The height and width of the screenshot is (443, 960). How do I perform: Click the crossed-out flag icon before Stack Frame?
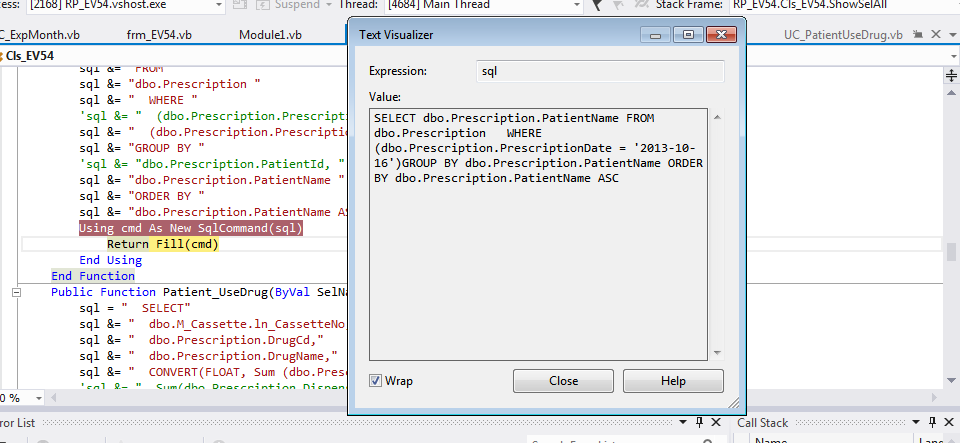(x=640, y=5)
